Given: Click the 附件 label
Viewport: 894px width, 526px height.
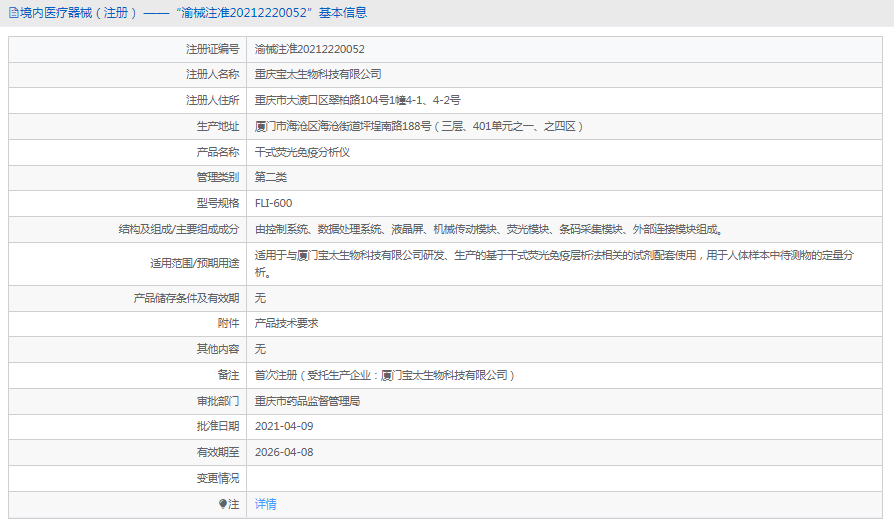Looking at the screenshot, I should coord(229,324).
